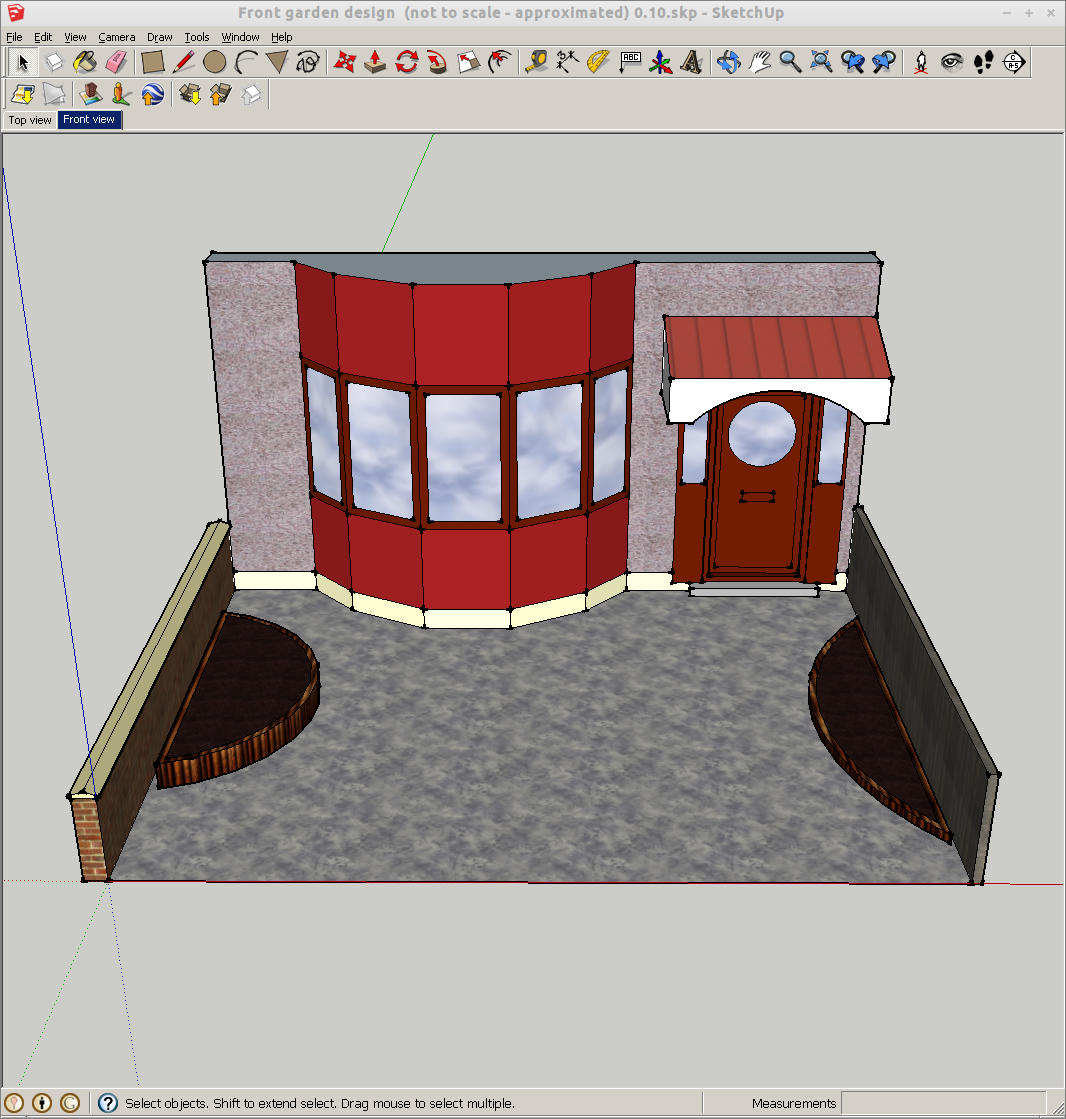Select the Text label tool

click(x=630, y=62)
